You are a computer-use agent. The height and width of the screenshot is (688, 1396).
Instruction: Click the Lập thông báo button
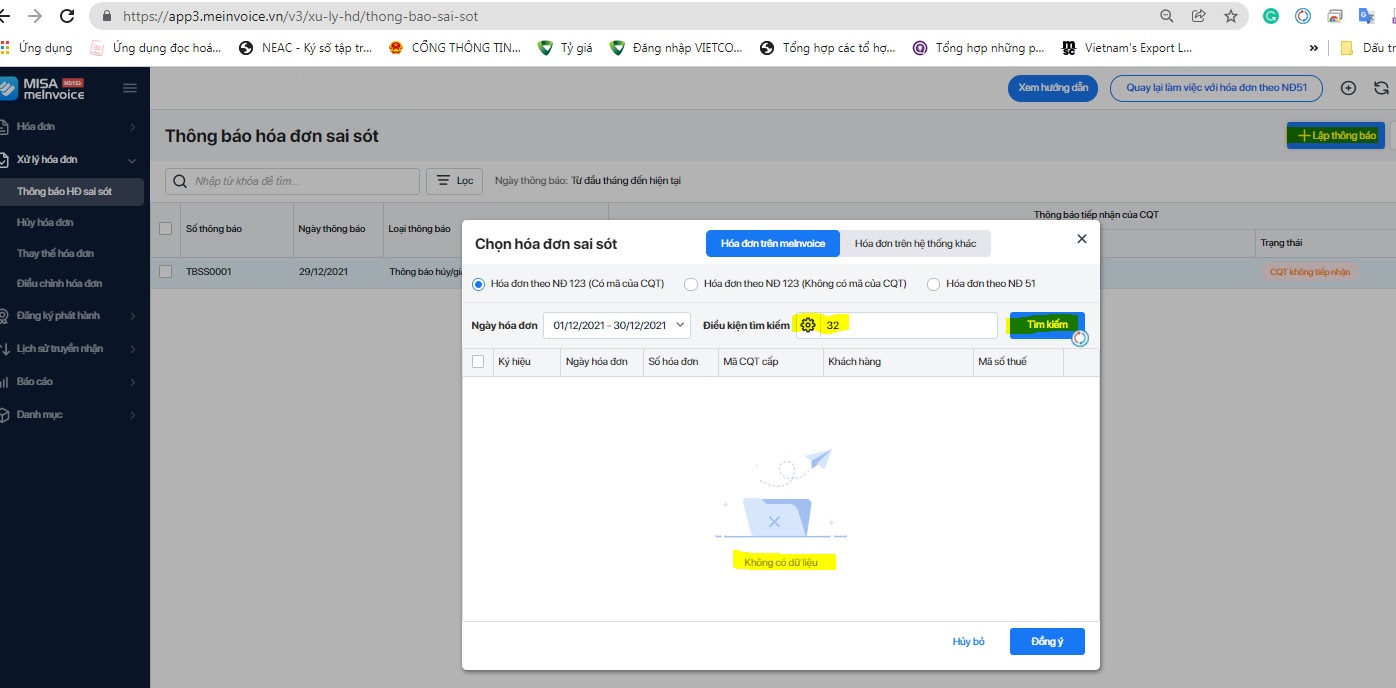(1336, 135)
